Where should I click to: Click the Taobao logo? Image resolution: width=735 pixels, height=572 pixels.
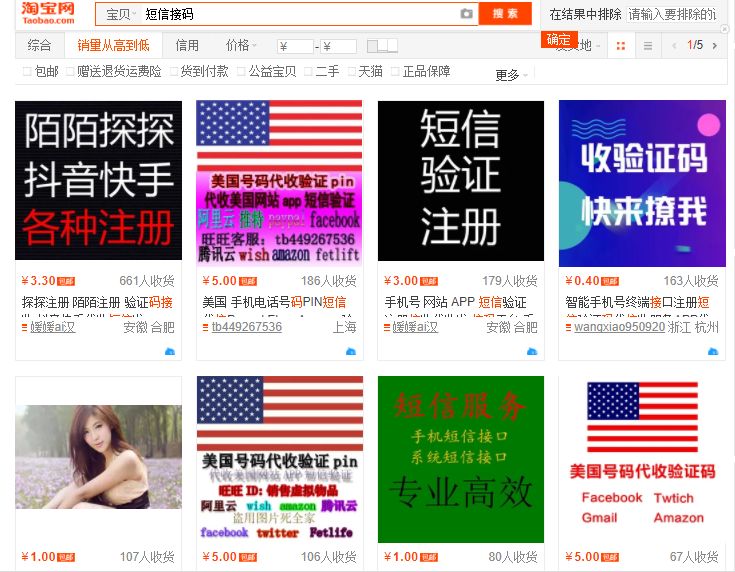click(48, 13)
